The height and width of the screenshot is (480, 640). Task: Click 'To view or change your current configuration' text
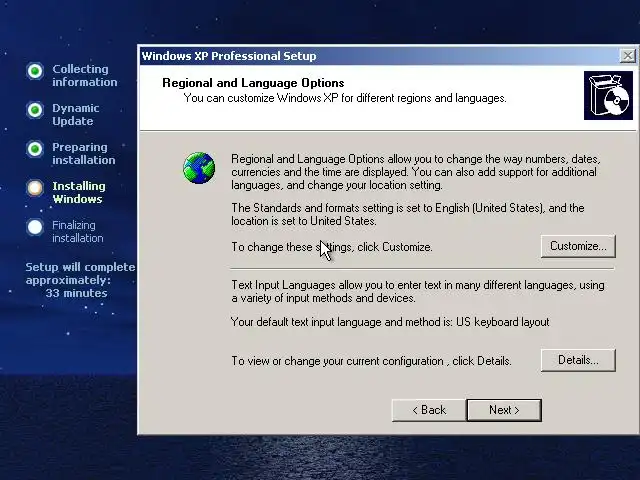tap(371, 361)
